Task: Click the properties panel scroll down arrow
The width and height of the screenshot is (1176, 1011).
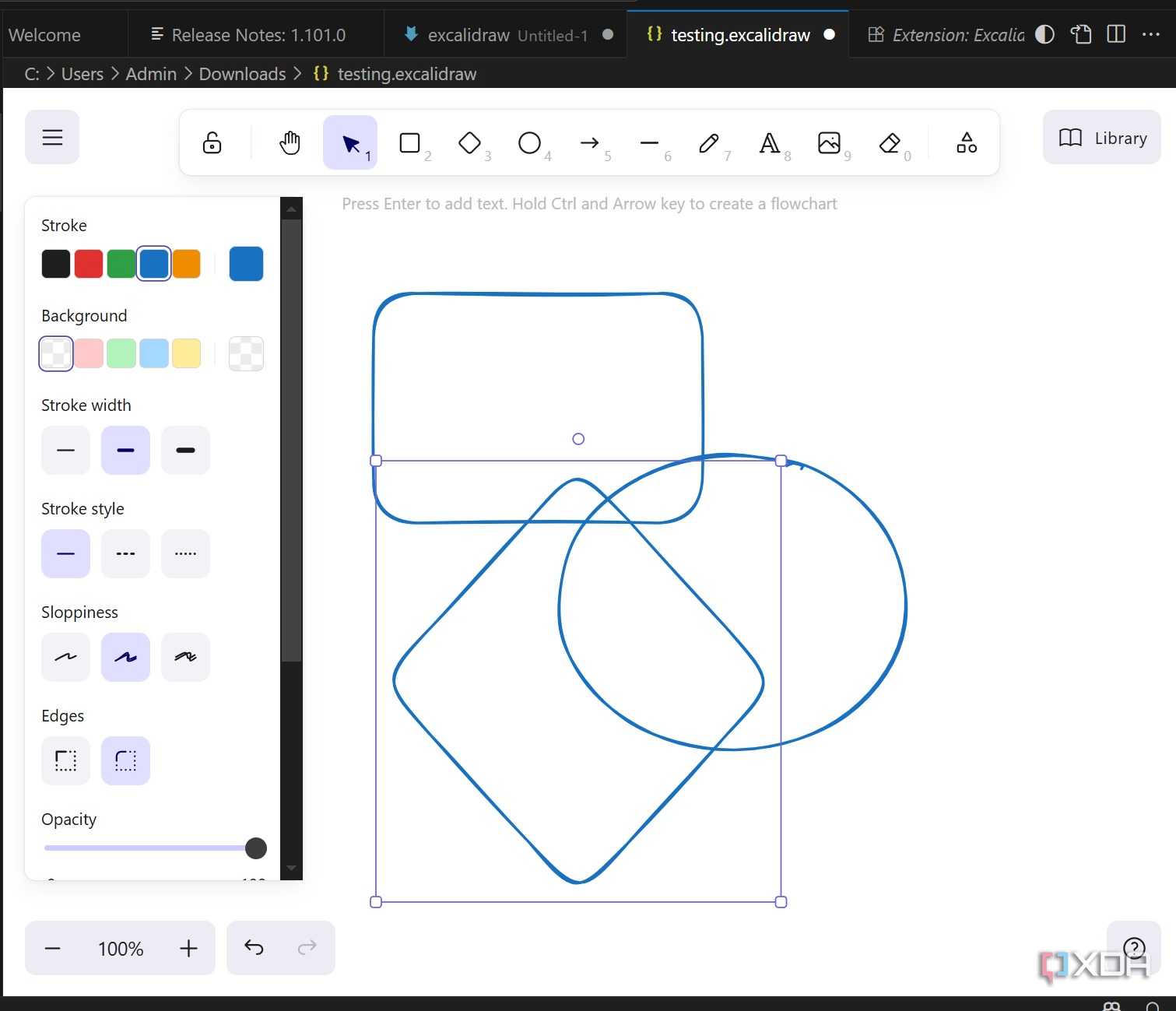Action: (x=291, y=868)
